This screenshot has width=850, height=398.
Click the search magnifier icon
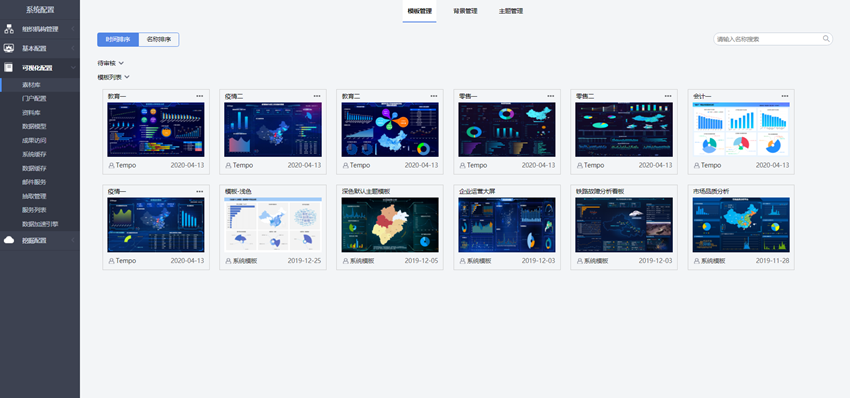click(x=826, y=38)
